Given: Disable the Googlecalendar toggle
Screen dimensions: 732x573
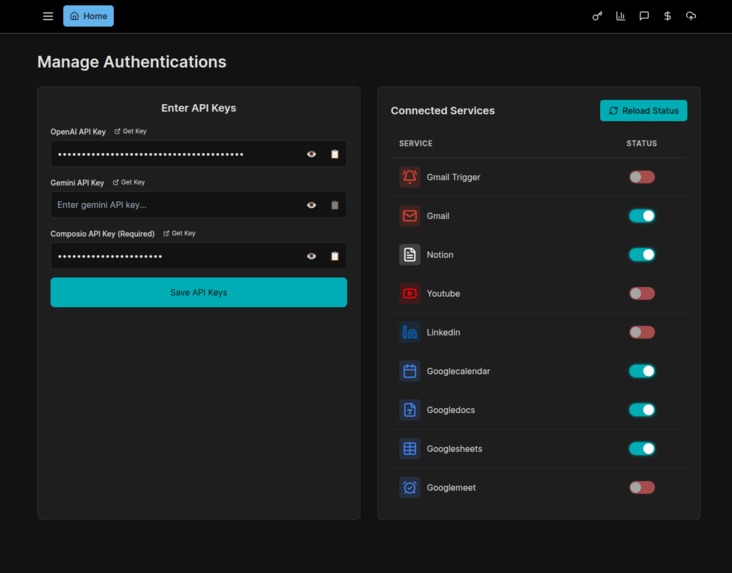Looking at the screenshot, I should coord(642,371).
